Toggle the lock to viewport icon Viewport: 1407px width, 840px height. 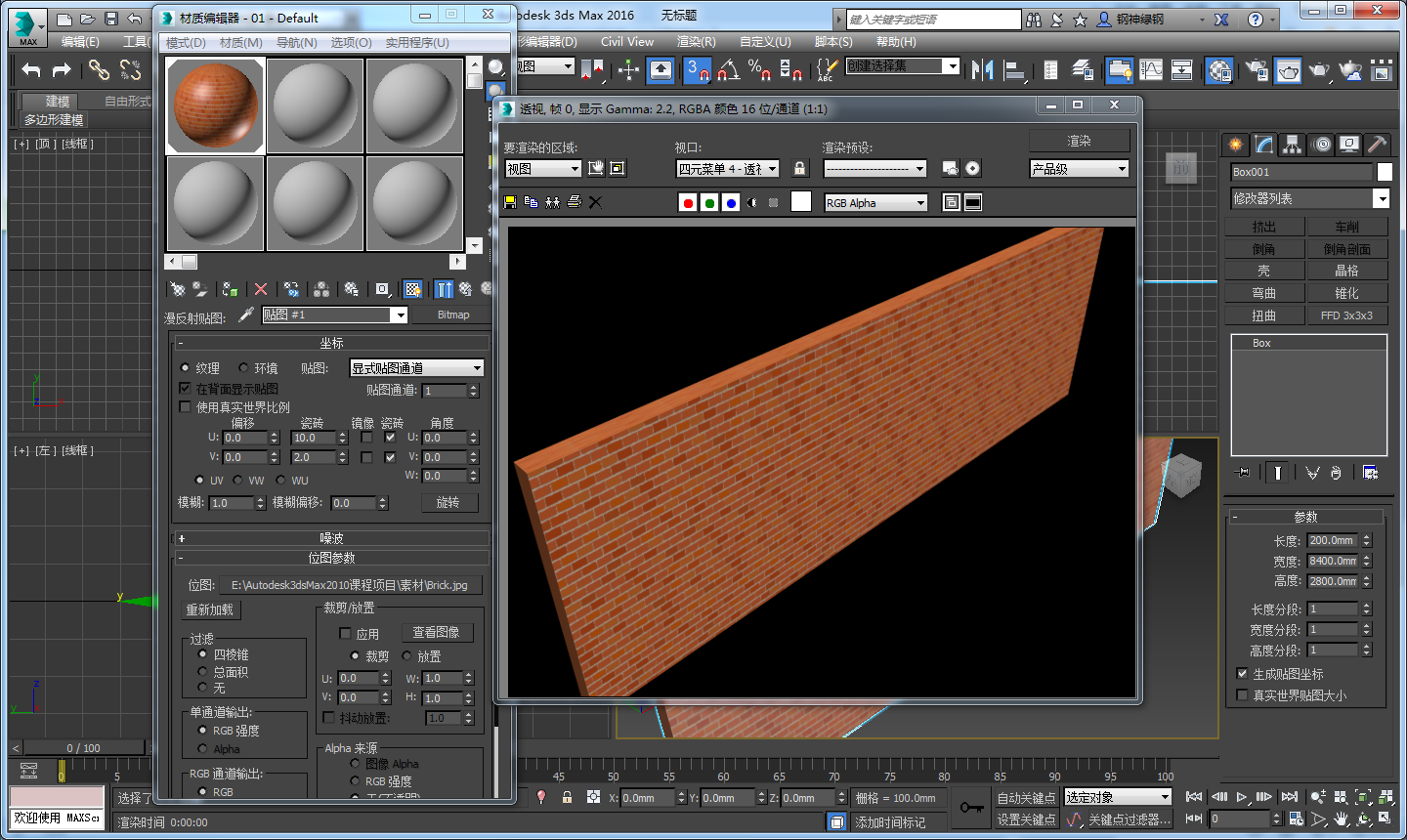tap(800, 168)
